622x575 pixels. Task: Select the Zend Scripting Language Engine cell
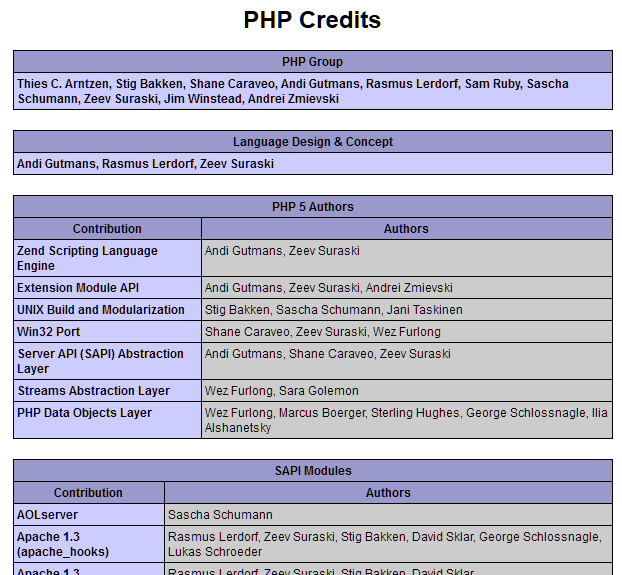pyautogui.click(x=108, y=258)
